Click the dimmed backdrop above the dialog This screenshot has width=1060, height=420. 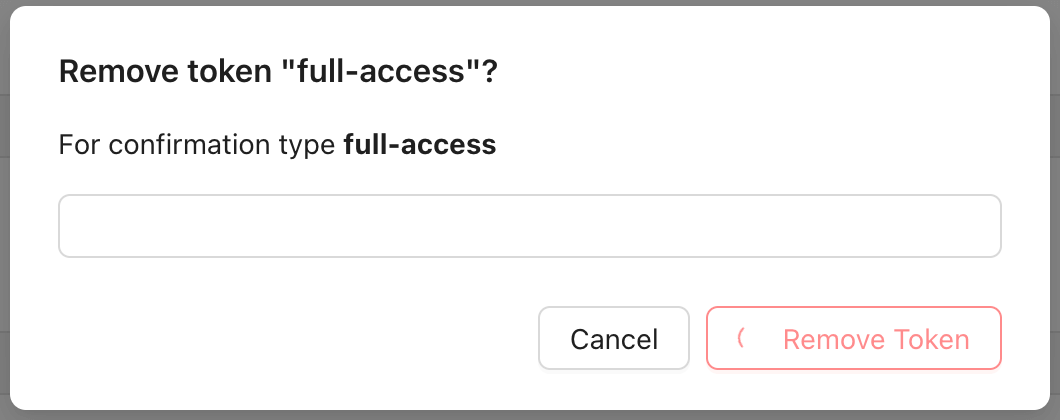coord(530,3)
